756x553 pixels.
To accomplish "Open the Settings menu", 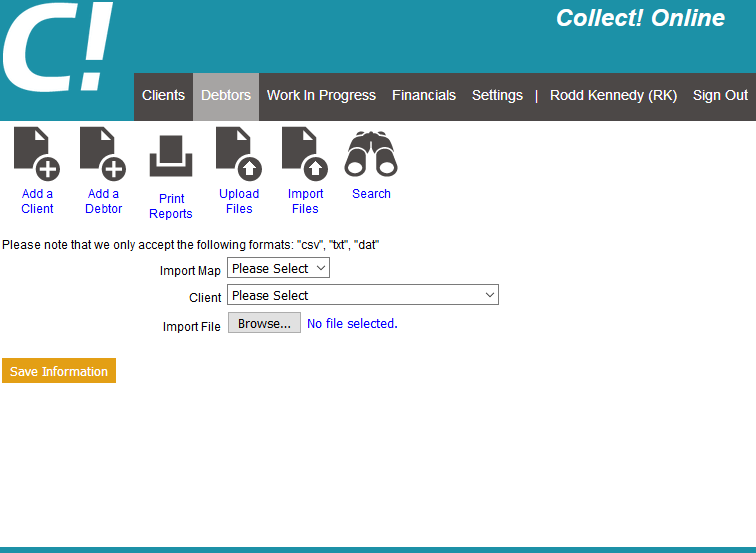I will pyautogui.click(x=497, y=95).
